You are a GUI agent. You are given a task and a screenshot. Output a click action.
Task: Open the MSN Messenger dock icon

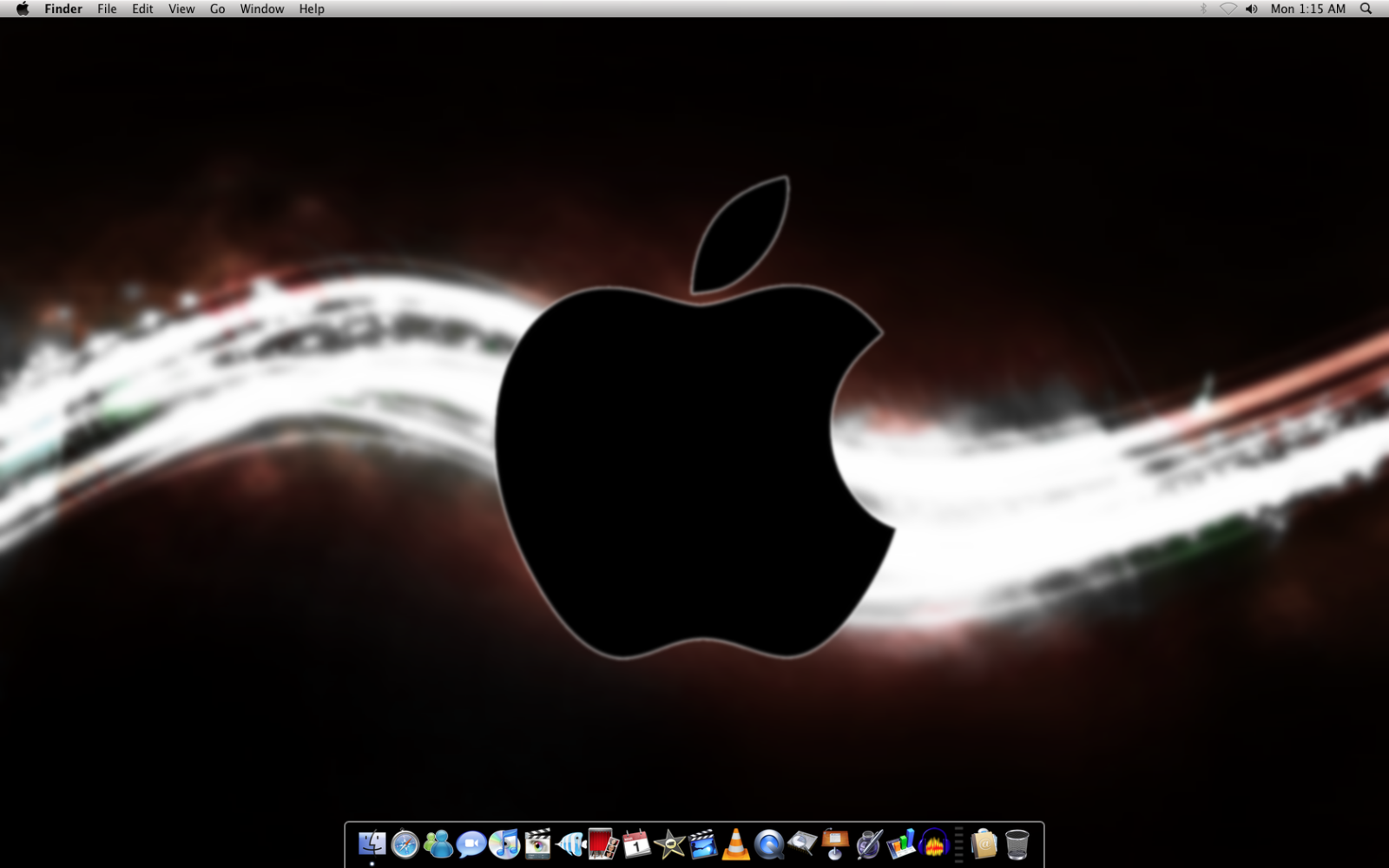click(438, 844)
